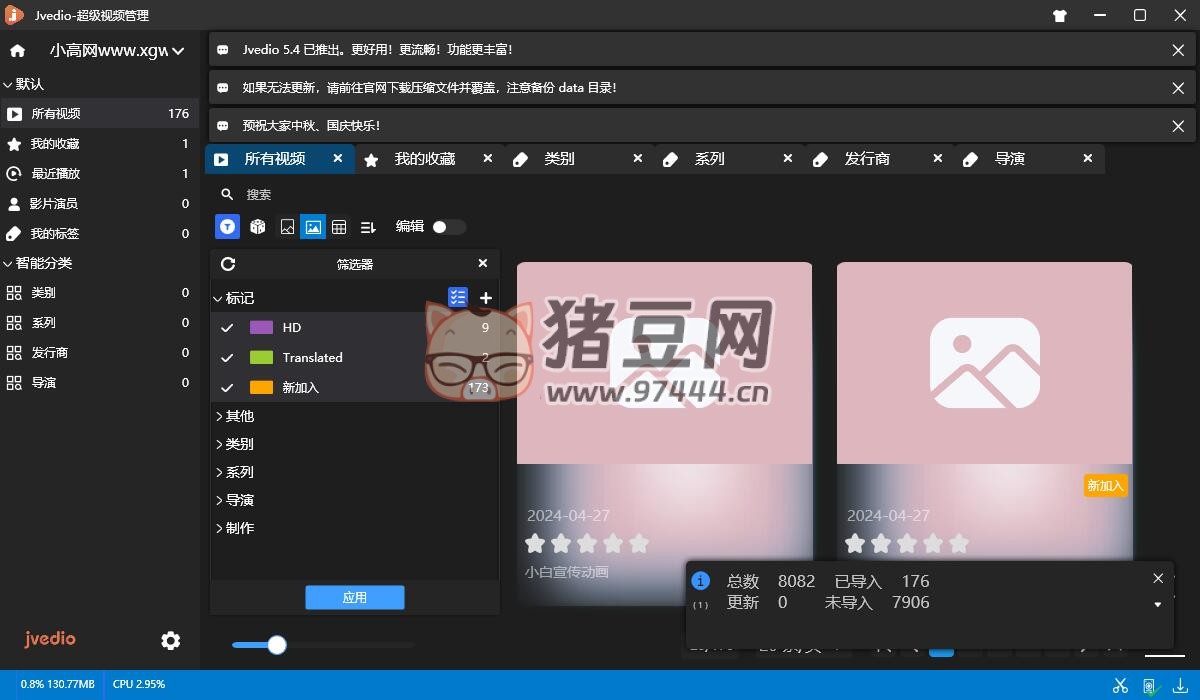Click the 应用 apply button
The image size is (1200, 700).
355,598
